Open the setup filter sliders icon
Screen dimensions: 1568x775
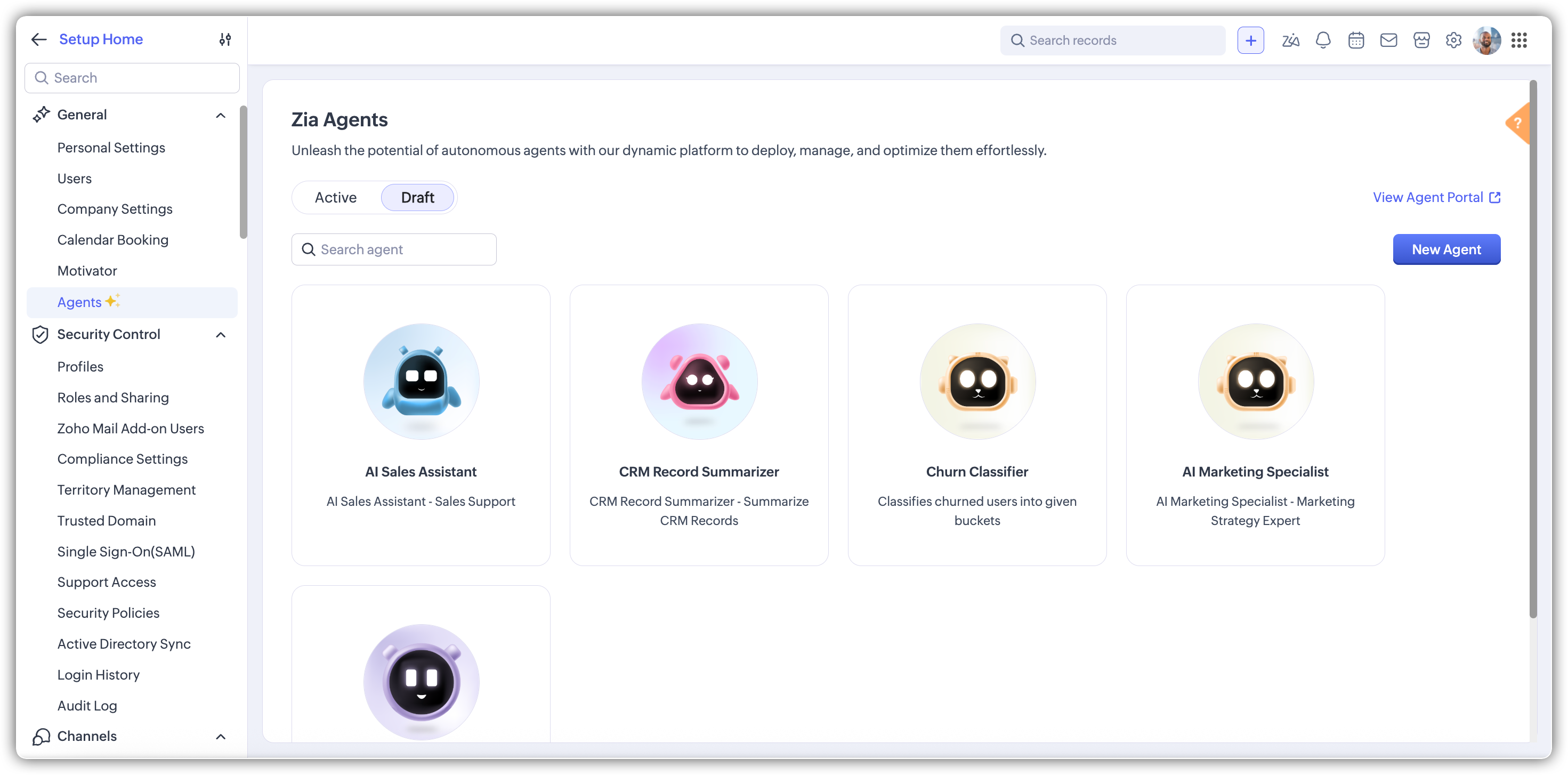(225, 39)
